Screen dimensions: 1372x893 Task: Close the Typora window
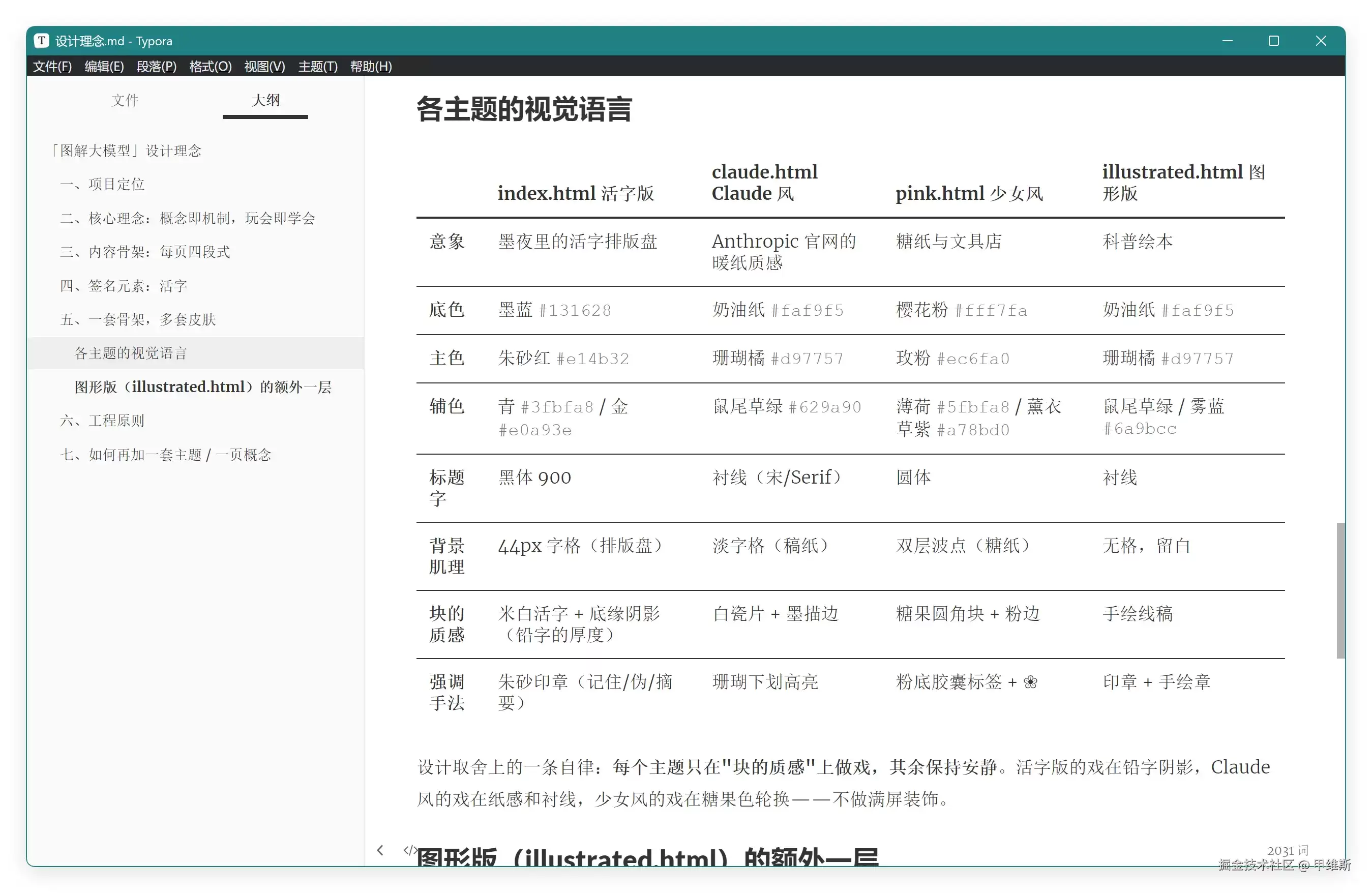coord(1321,41)
